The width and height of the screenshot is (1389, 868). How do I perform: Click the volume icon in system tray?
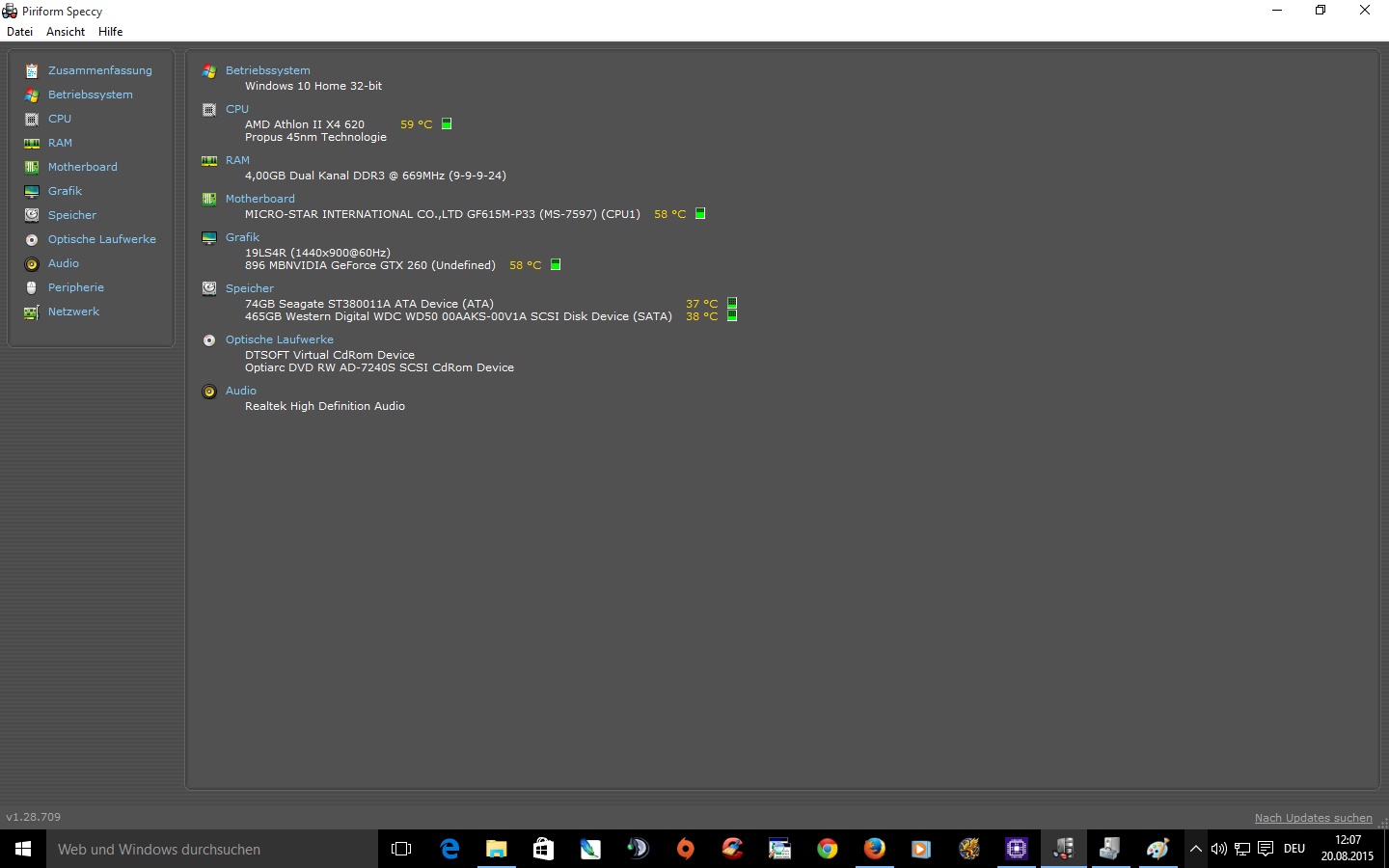(1219, 849)
